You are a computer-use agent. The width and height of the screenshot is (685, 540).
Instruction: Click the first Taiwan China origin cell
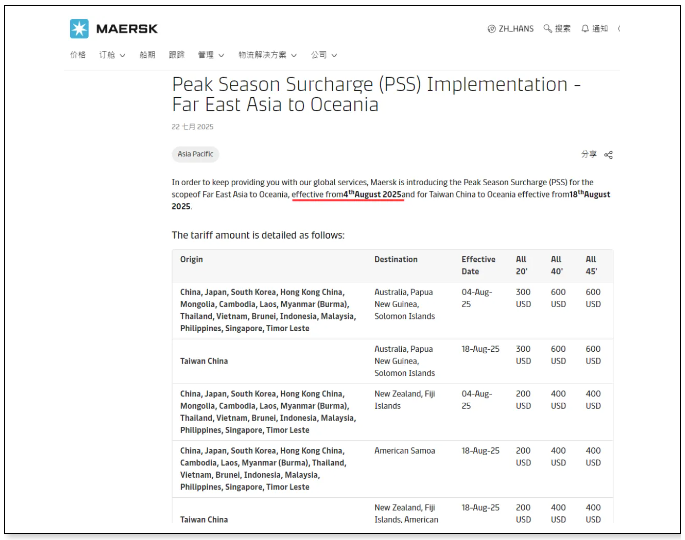point(204,361)
